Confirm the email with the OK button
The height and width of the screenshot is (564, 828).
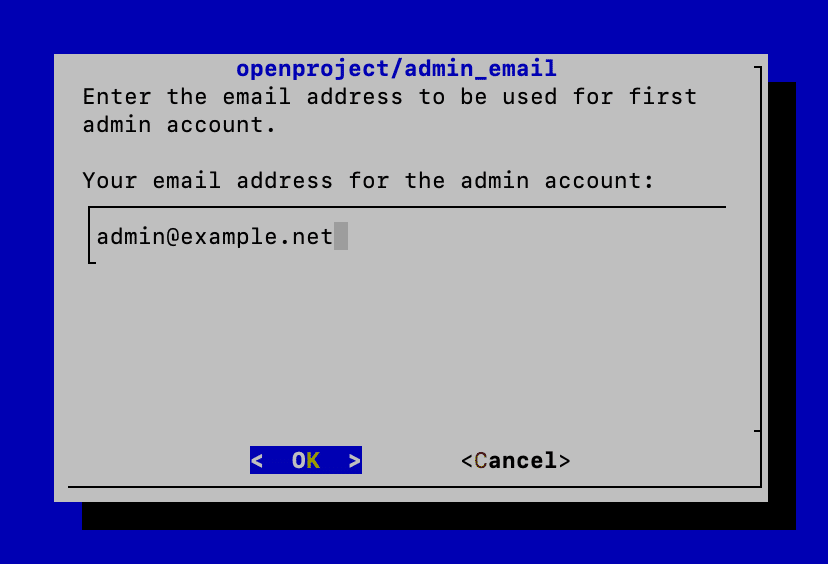coord(306,460)
